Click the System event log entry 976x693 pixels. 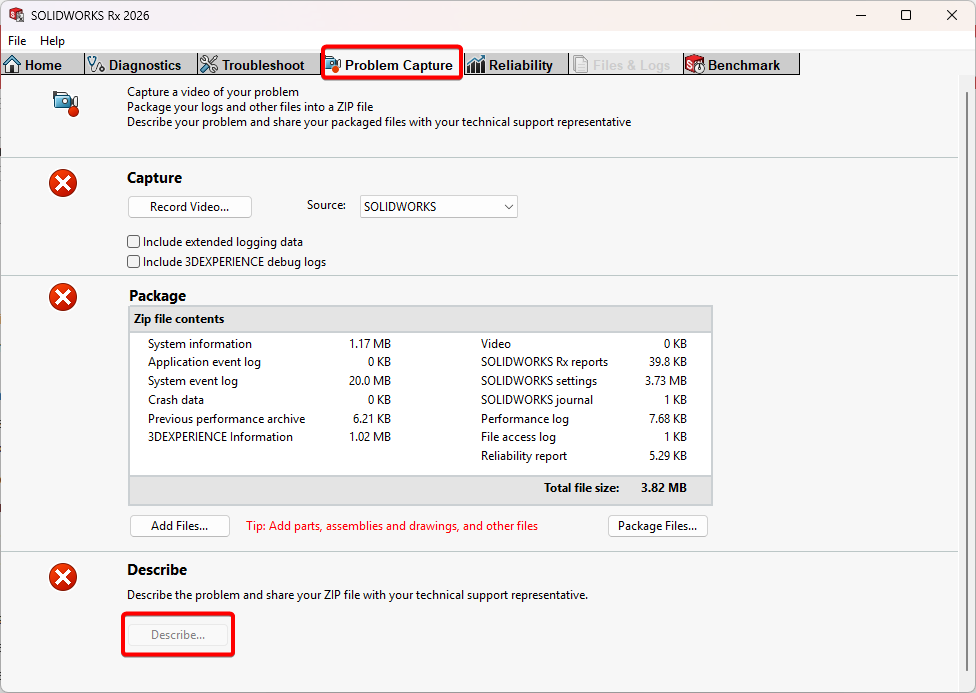(193, 381)
